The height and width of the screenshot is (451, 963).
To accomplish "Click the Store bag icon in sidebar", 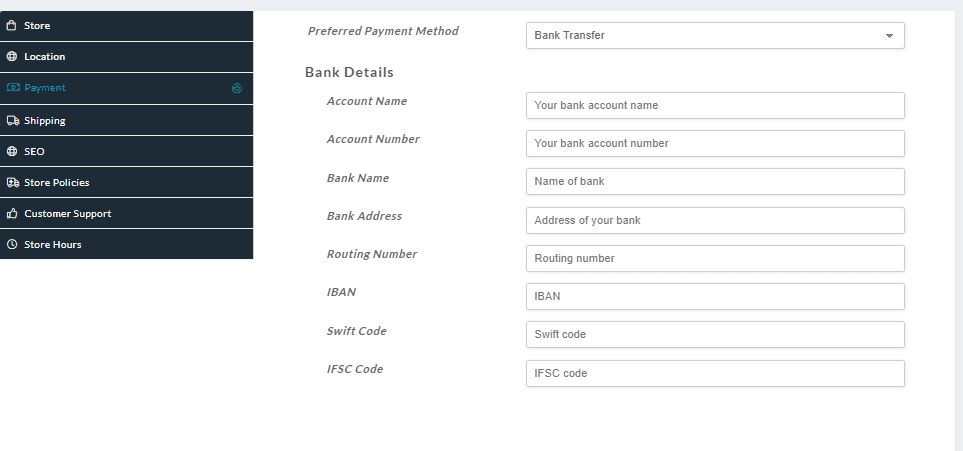I will [12, 26].
